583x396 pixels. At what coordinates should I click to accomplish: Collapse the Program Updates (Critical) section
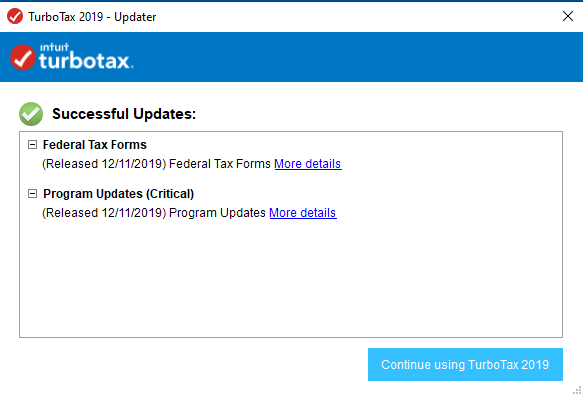coord(32,194)
